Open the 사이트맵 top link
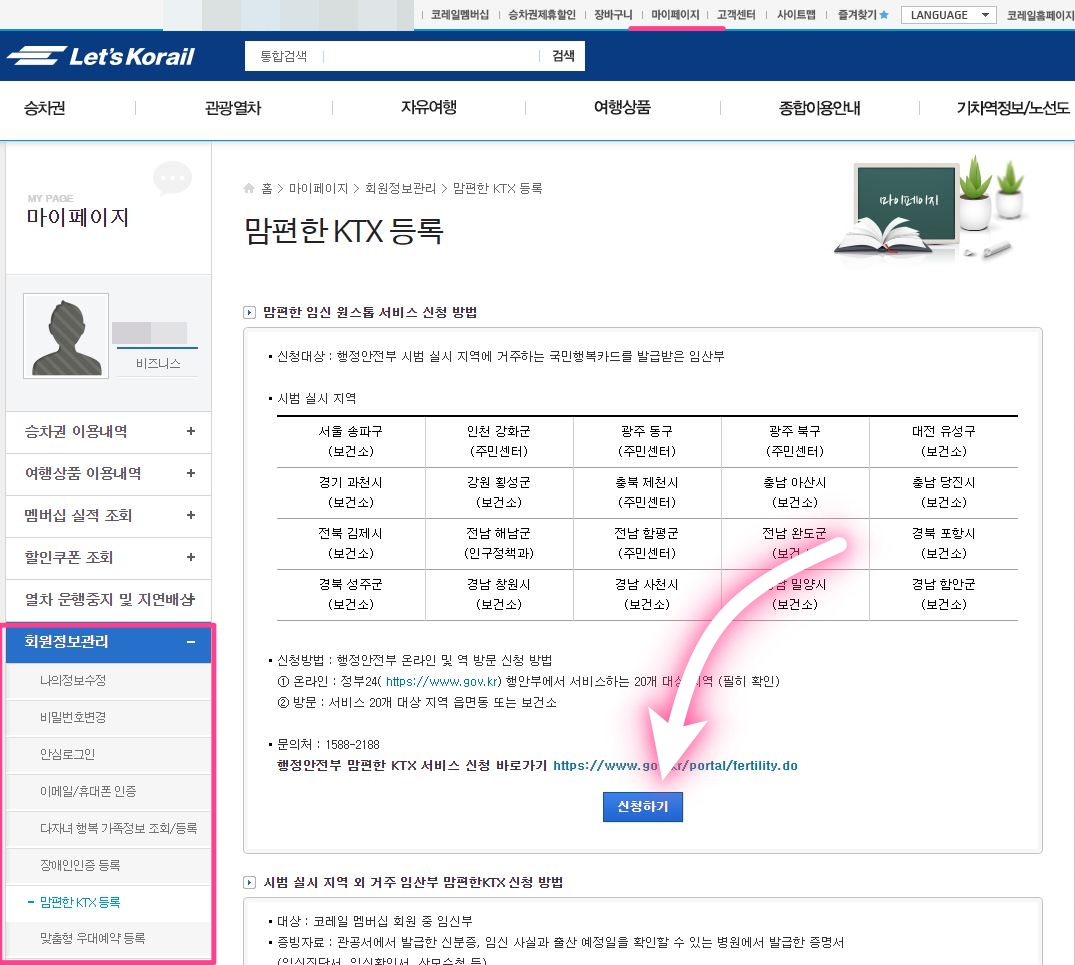 pyautogui.click(x=796, y=14)
